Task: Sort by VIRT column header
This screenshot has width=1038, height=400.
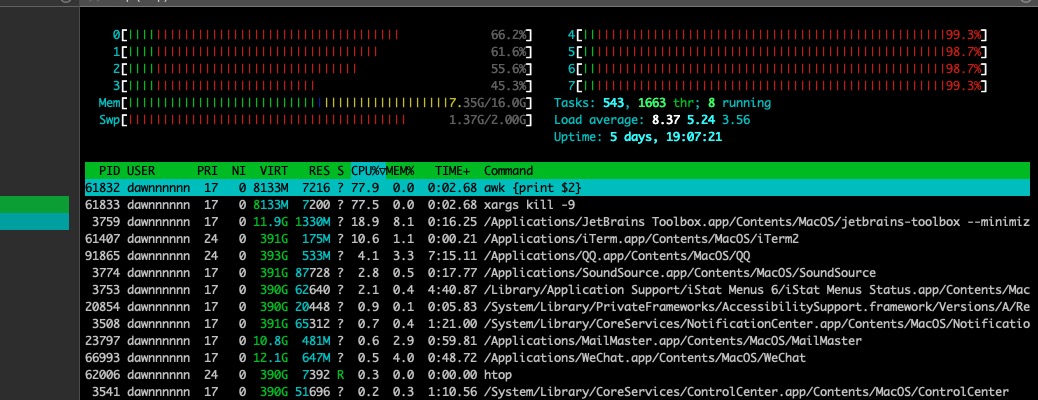Action: tap(274, 171)
